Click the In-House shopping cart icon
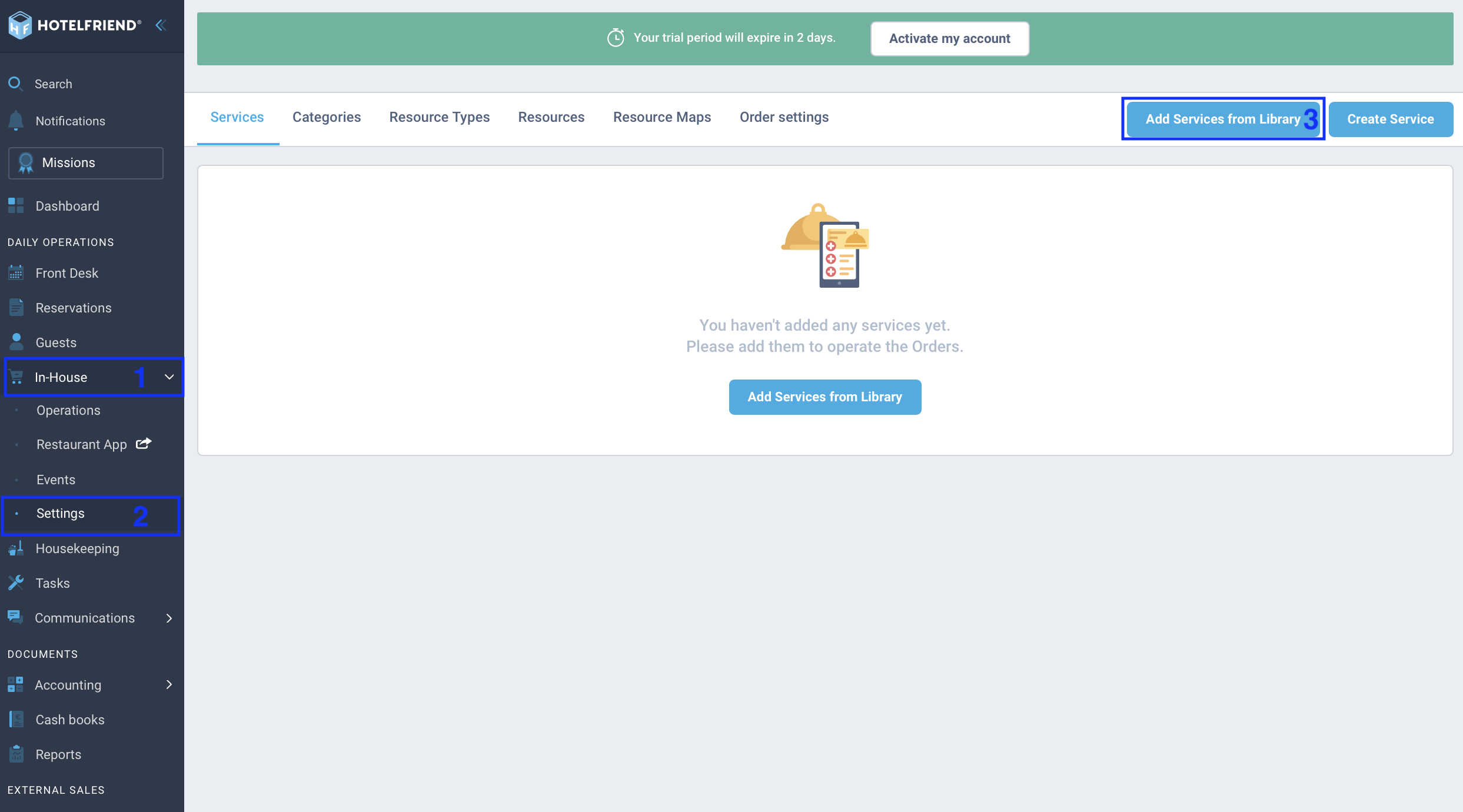1463x812 pixels. (16, 377)
